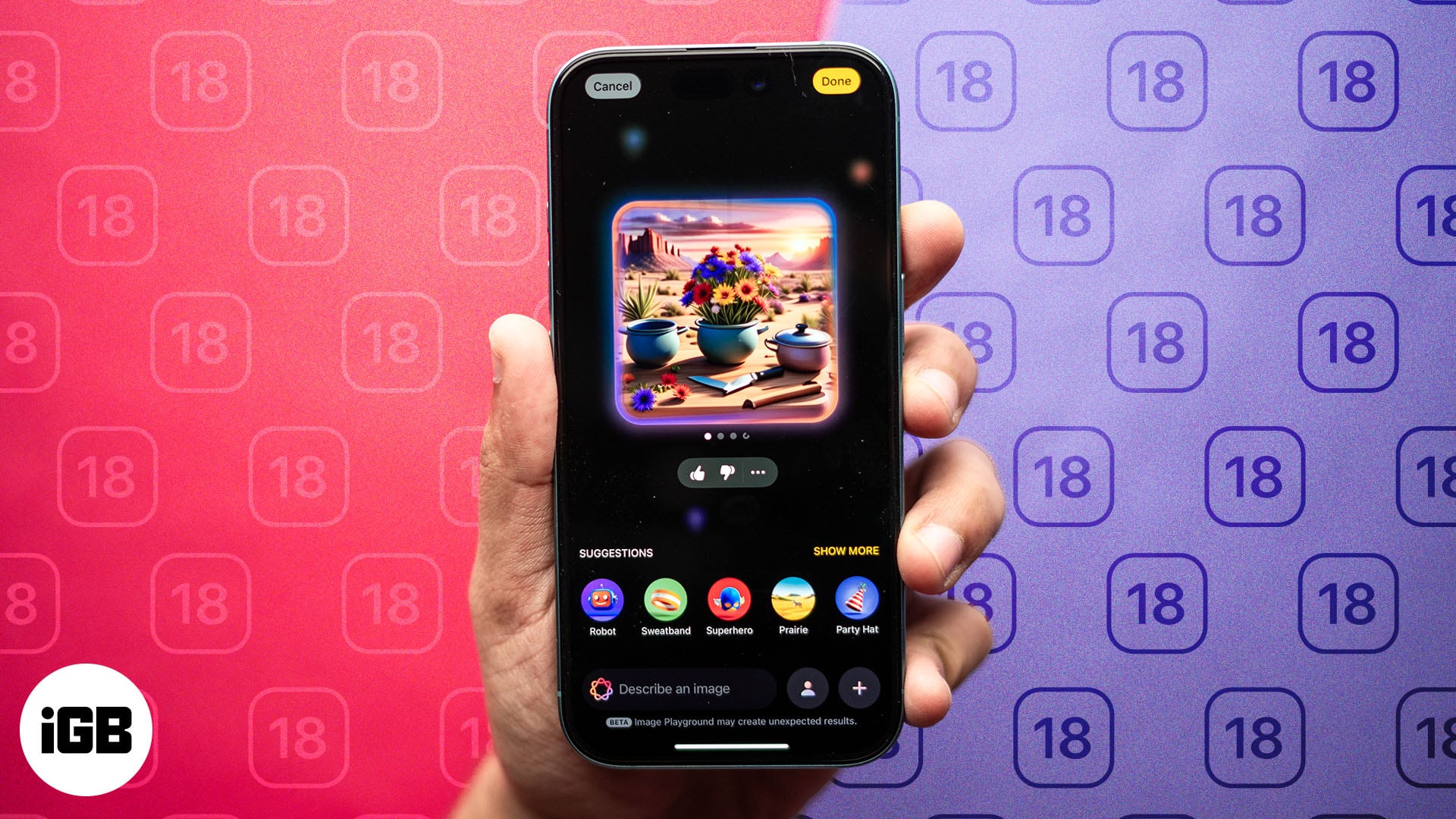1456x819 pixels.
Task: Tap the image page indicator dot 4
Action: pos(746,436)
